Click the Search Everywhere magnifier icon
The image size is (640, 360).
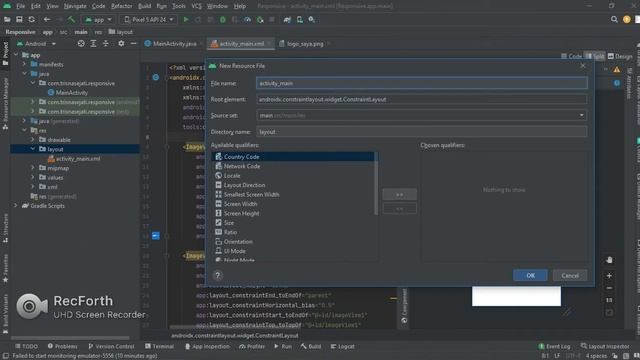614,19
